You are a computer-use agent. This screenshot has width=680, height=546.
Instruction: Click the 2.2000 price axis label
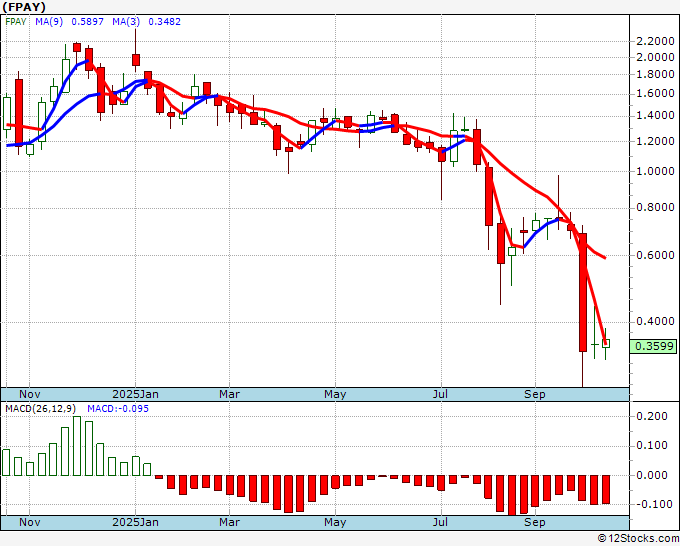[655, 42]
